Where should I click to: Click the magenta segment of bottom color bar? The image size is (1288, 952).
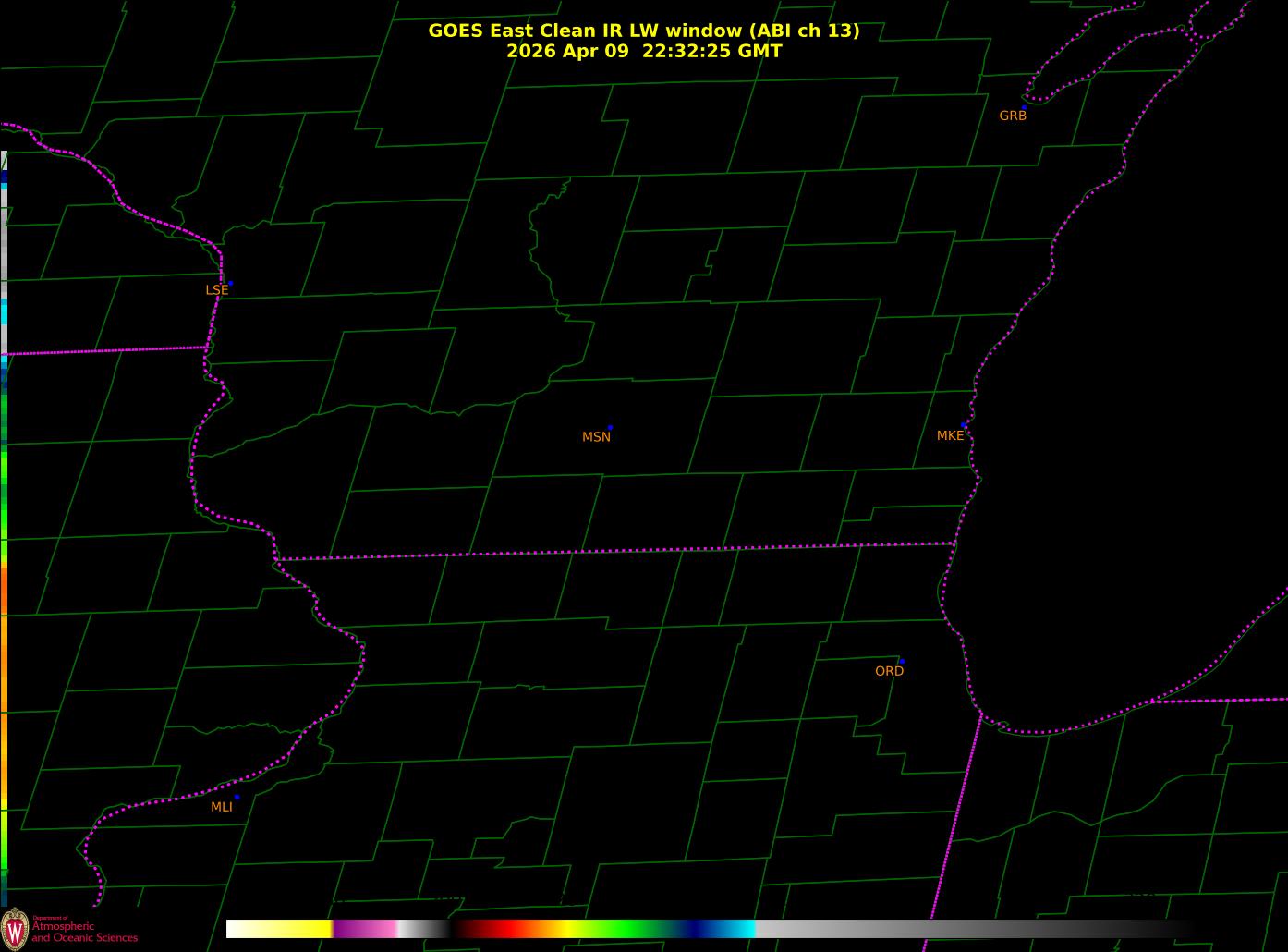coord(365,929)
